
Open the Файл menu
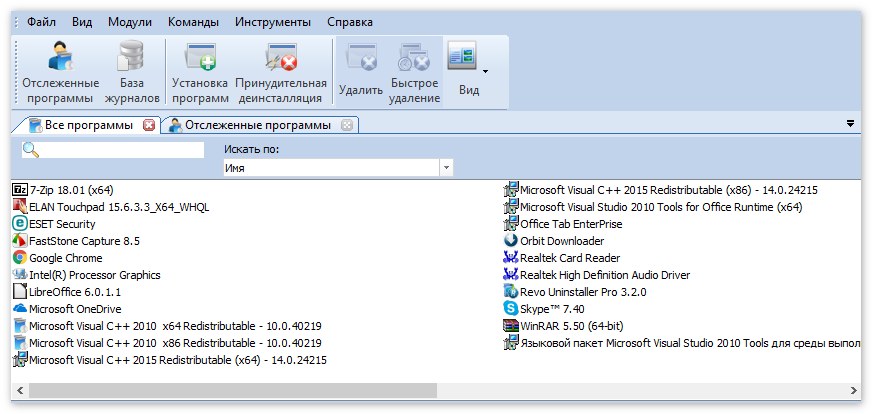[41, 23]
